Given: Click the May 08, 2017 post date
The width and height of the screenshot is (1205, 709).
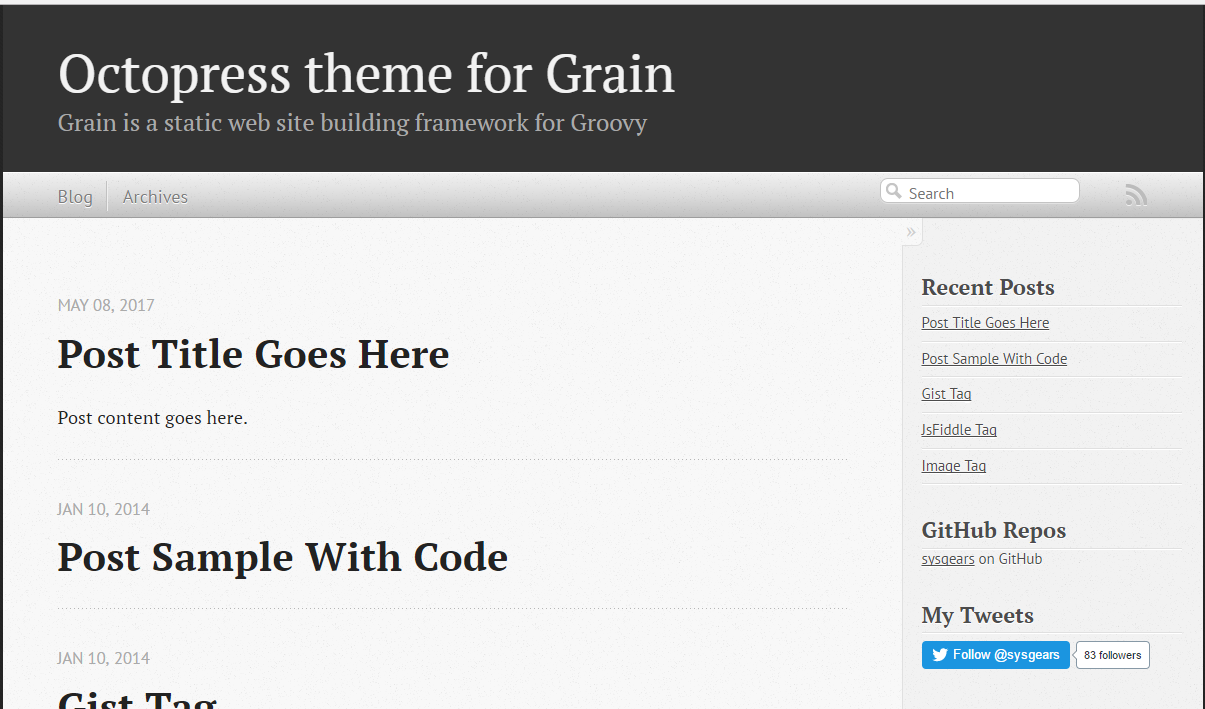Looking at the screenshot, I should click(106, 305).
